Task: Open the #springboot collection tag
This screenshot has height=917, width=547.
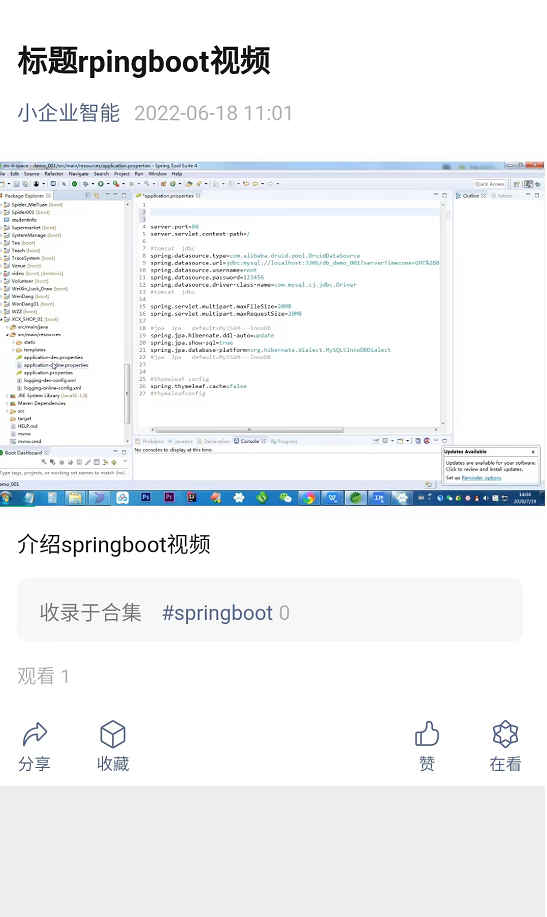Action: click(217, 613)
